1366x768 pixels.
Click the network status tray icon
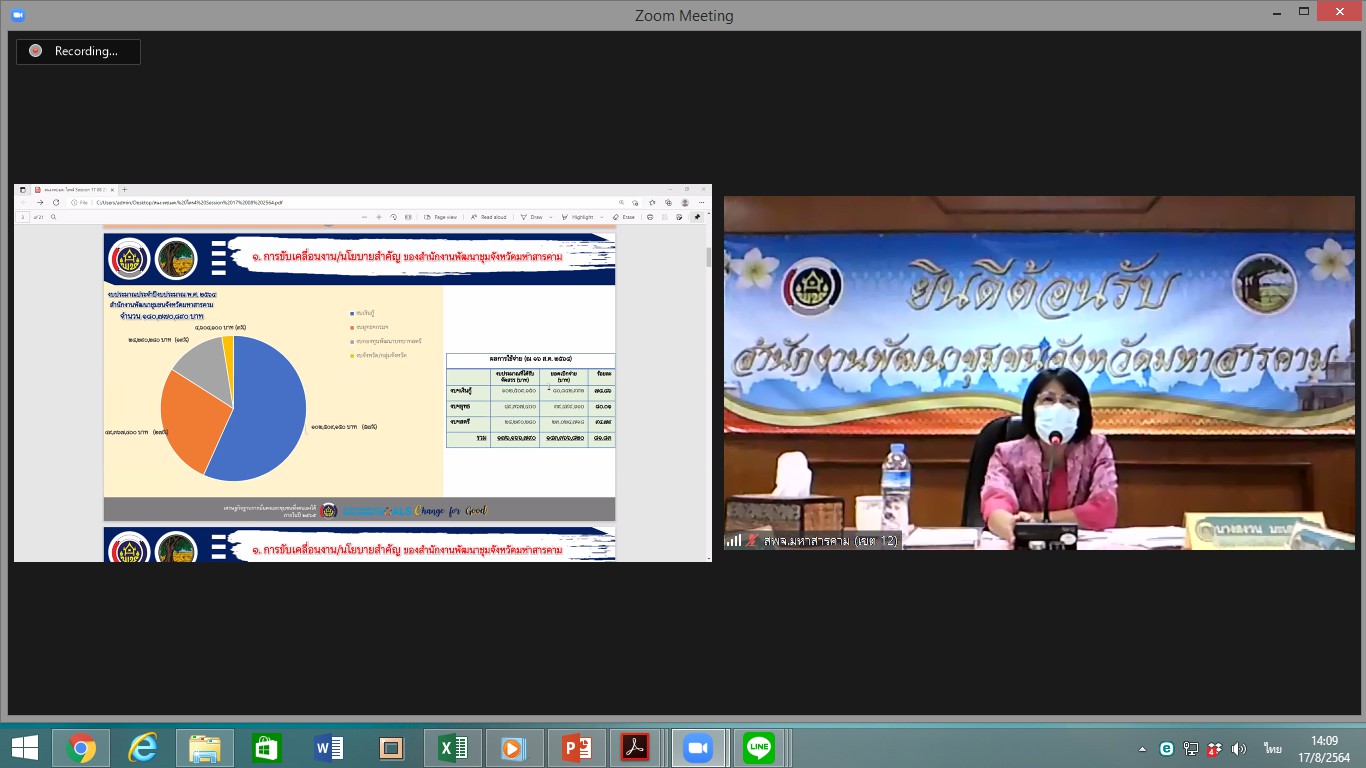[1191, 749]
